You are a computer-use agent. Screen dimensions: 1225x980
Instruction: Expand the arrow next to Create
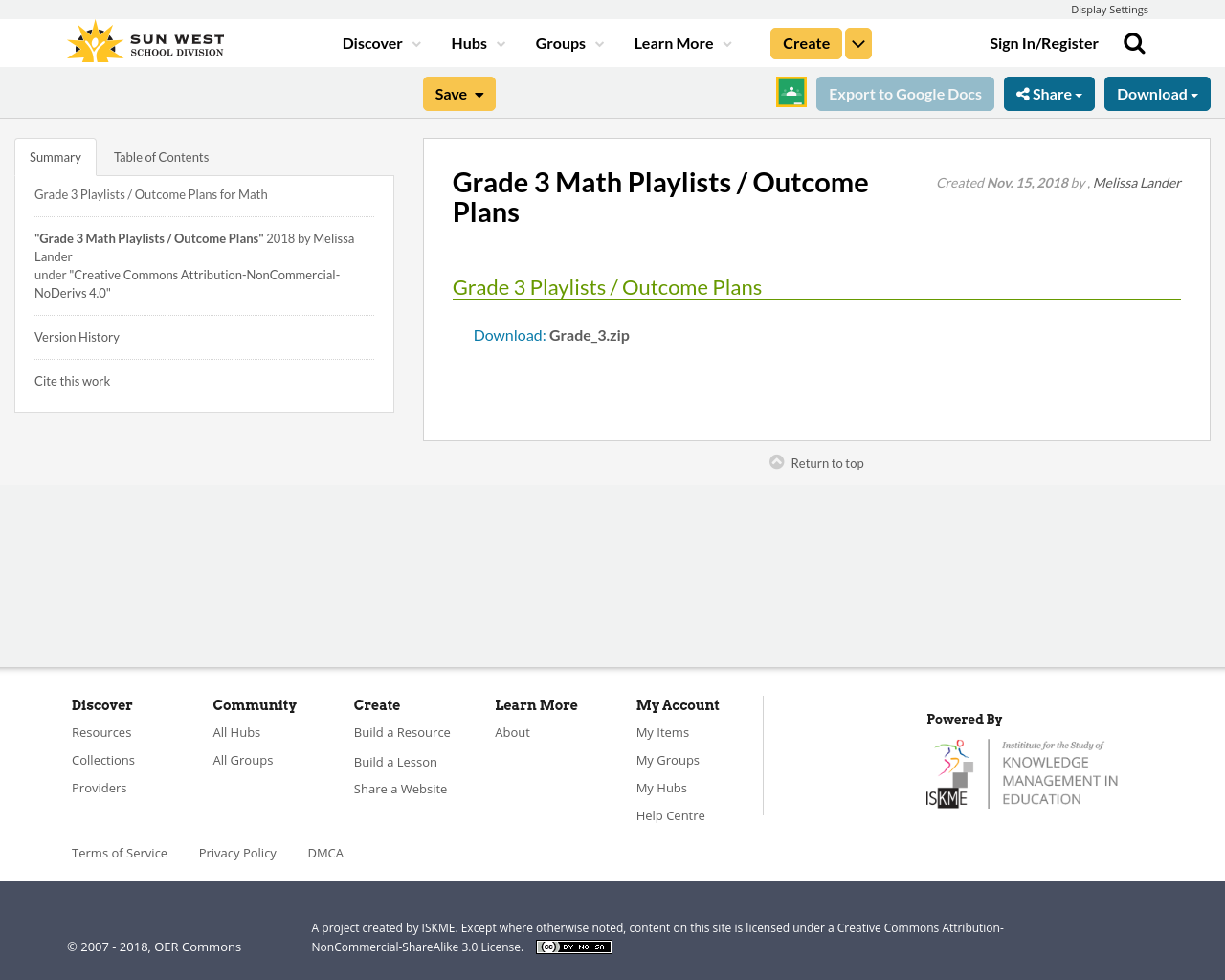coord(858,44)
